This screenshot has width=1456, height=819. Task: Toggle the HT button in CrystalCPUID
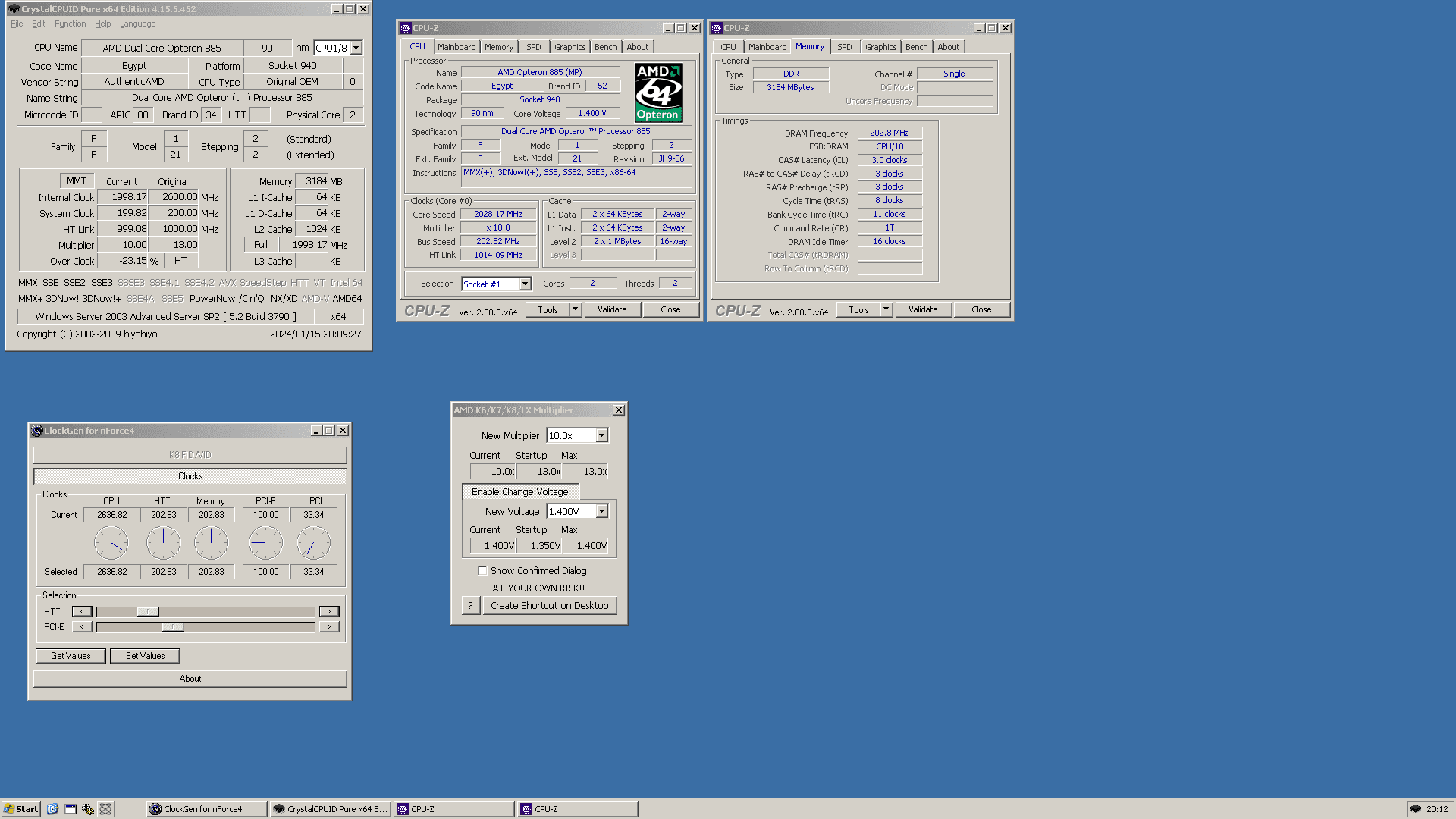click(180, 260)
